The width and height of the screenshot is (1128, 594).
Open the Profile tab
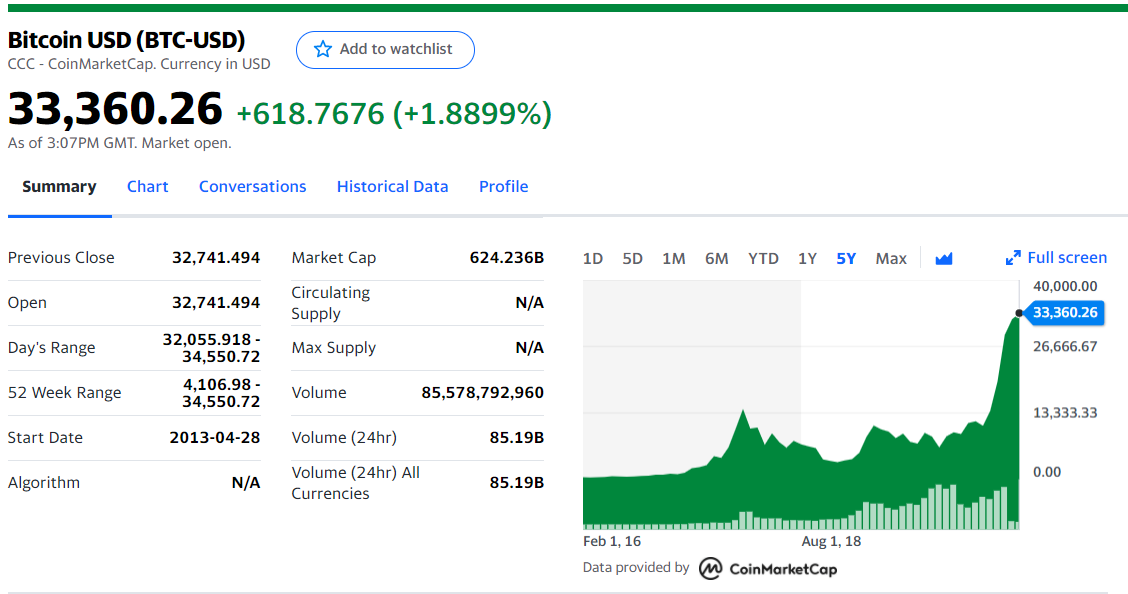[504, 187]
